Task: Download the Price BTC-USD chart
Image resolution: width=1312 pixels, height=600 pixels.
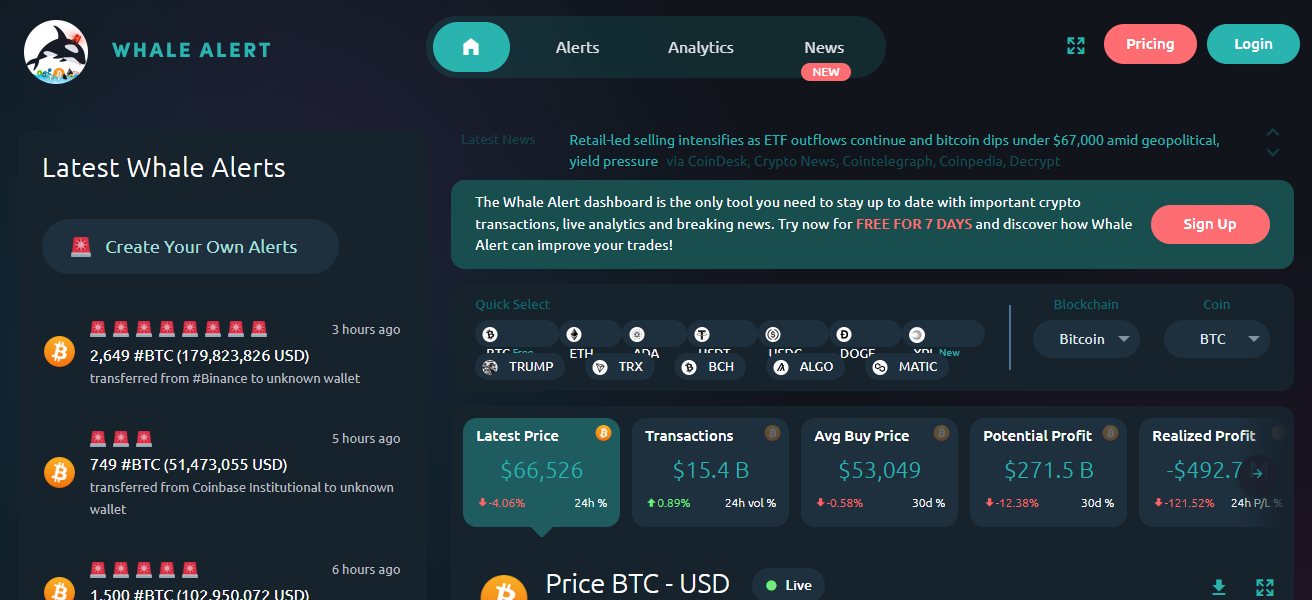Action: tap(1218, 587)
